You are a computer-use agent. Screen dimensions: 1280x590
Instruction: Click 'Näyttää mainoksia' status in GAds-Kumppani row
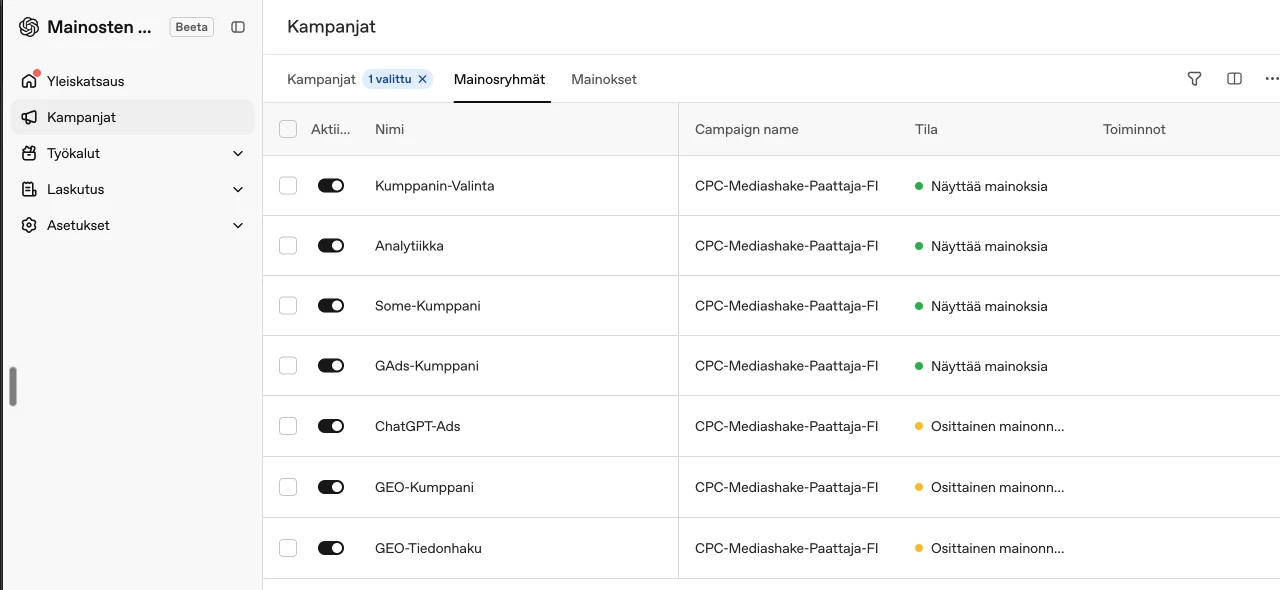pos(981,366)
